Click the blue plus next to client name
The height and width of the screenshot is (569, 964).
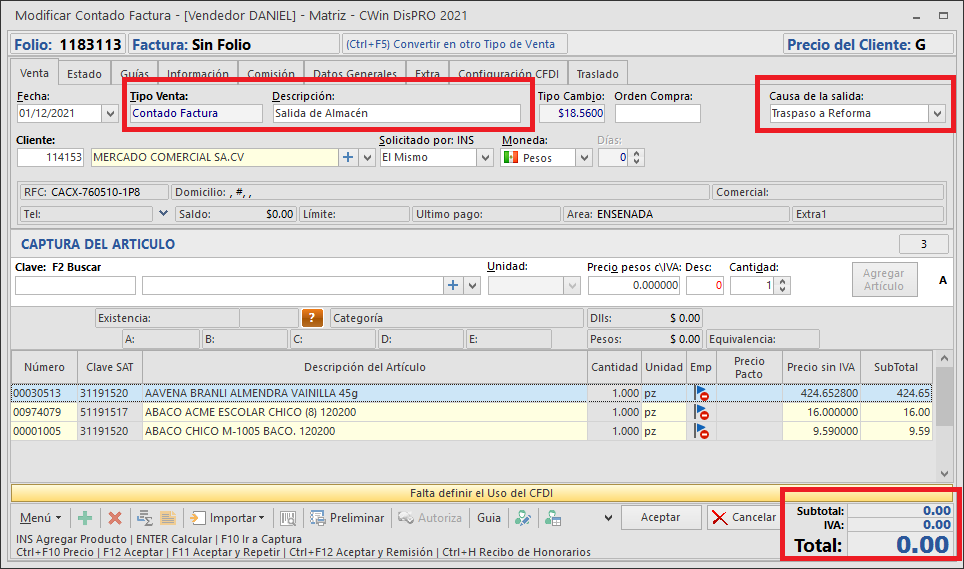[x=348, y=157]
